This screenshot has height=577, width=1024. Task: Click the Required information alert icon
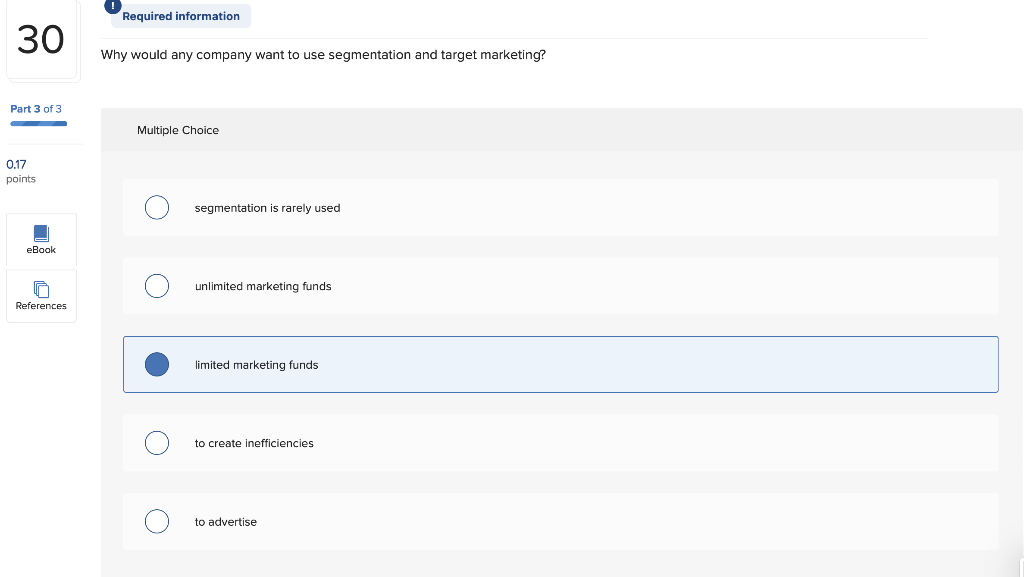(114, 5)
